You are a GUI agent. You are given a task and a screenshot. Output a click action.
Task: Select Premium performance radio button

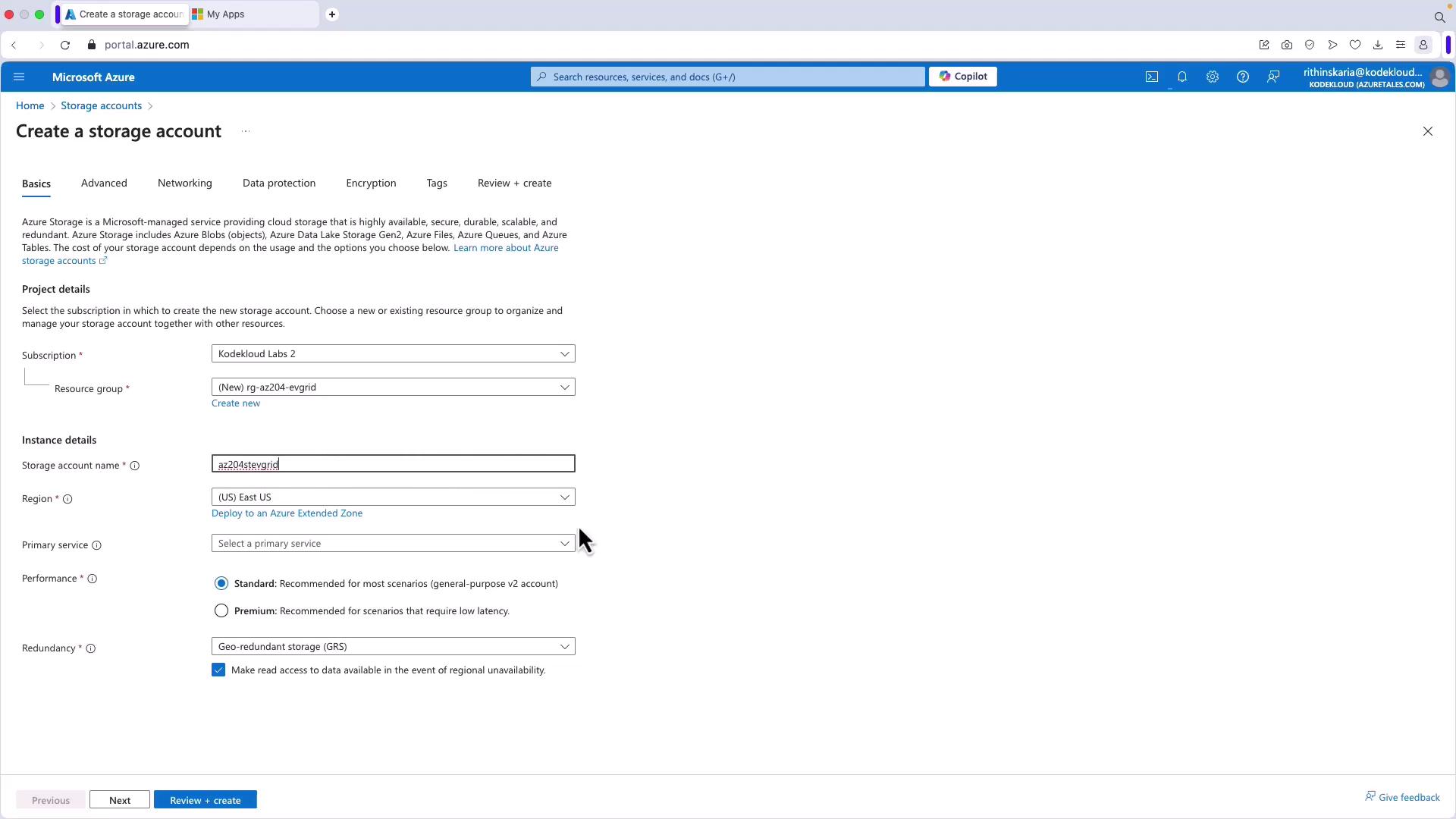coord(221,610)
